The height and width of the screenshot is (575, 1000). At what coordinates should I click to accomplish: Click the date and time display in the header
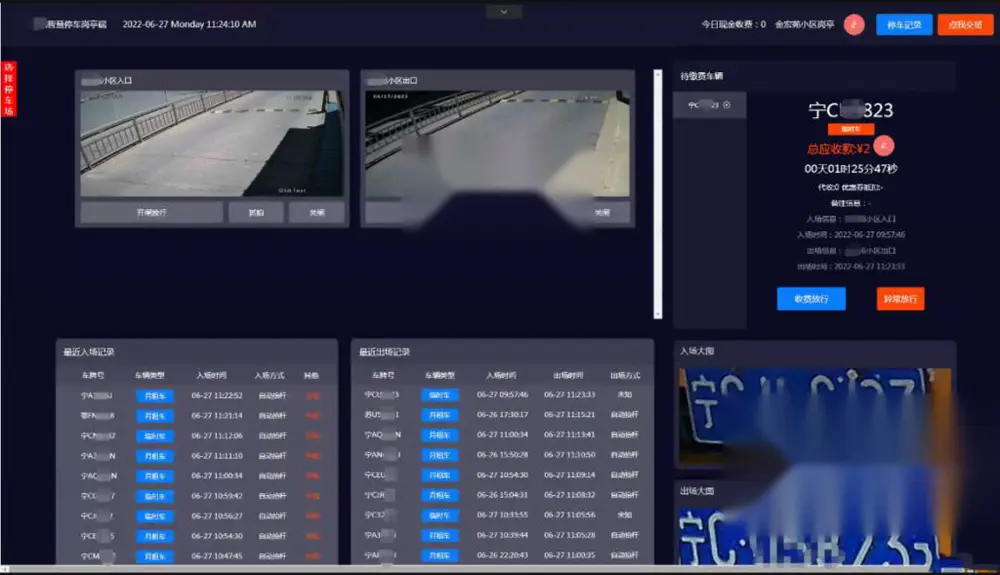[189, 24]
